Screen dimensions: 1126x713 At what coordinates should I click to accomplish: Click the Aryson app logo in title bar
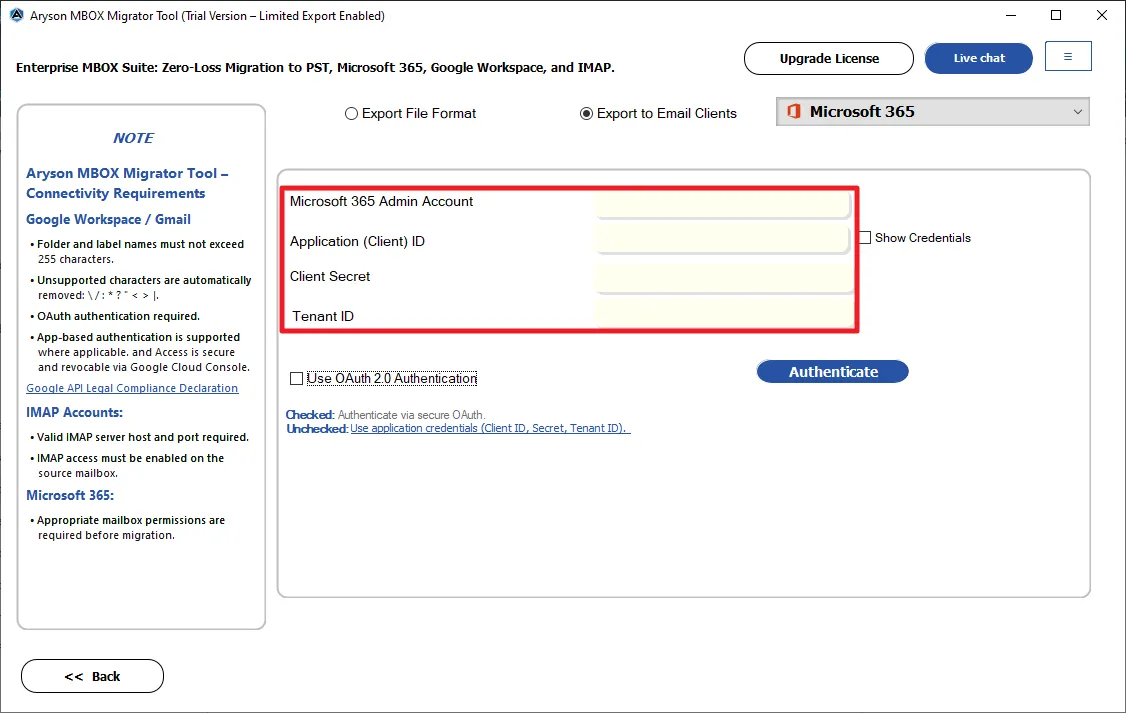click(x=16, y=15)
